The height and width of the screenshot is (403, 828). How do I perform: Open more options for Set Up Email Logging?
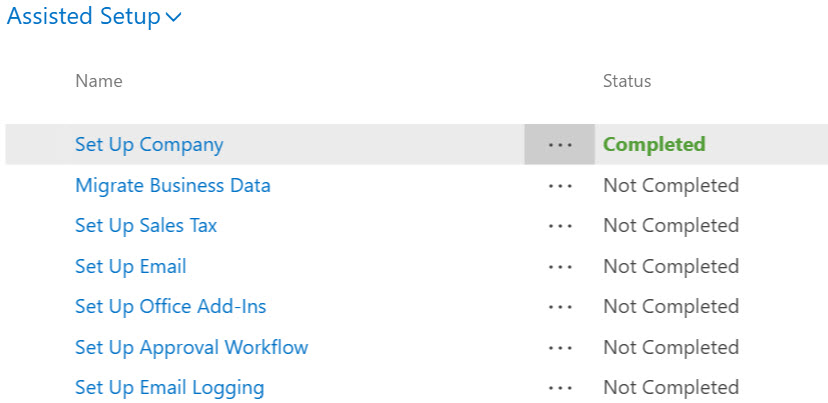tap(560, 388)
